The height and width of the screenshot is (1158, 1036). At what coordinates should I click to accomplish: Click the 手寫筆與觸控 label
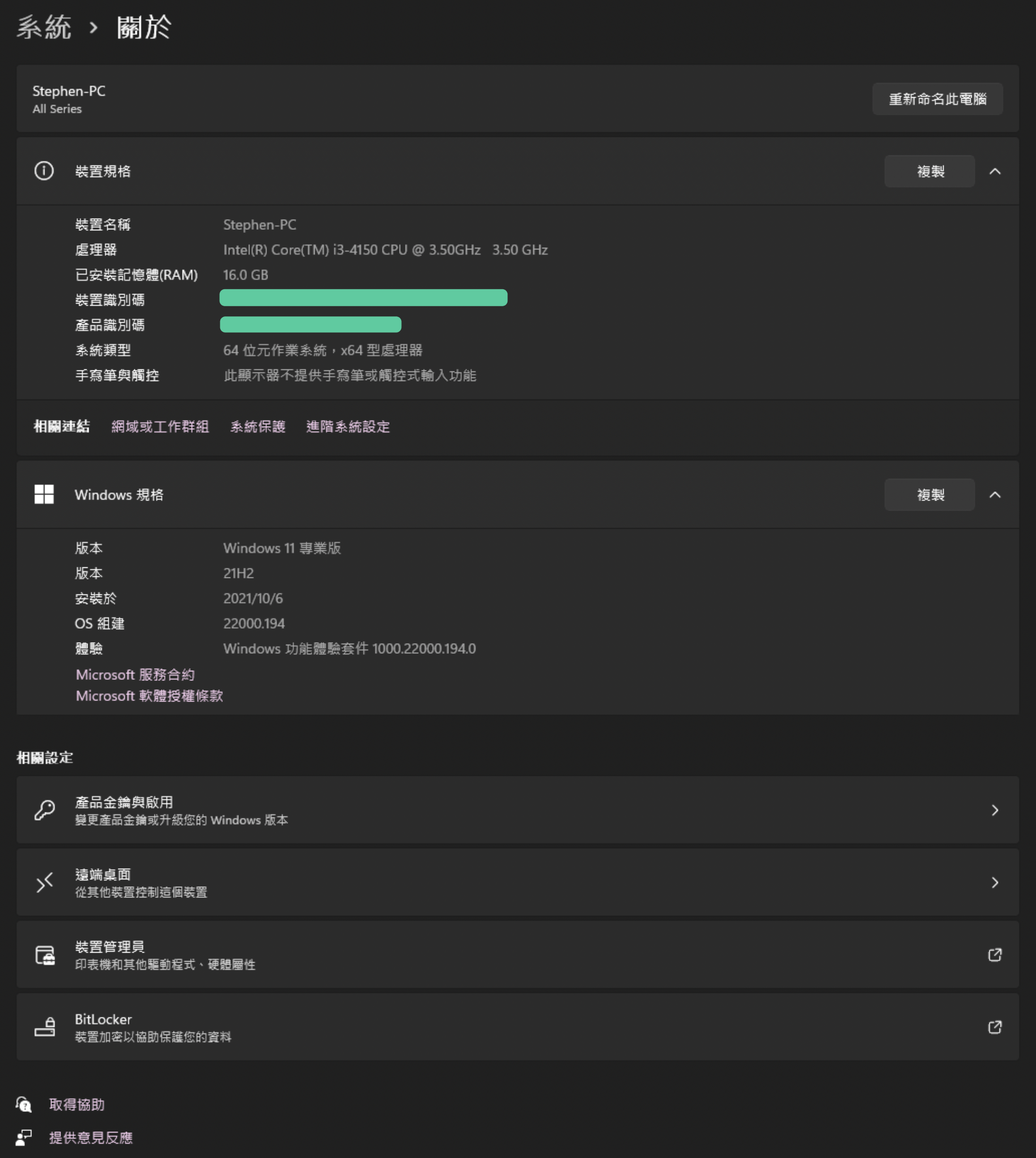pos(117,375)
